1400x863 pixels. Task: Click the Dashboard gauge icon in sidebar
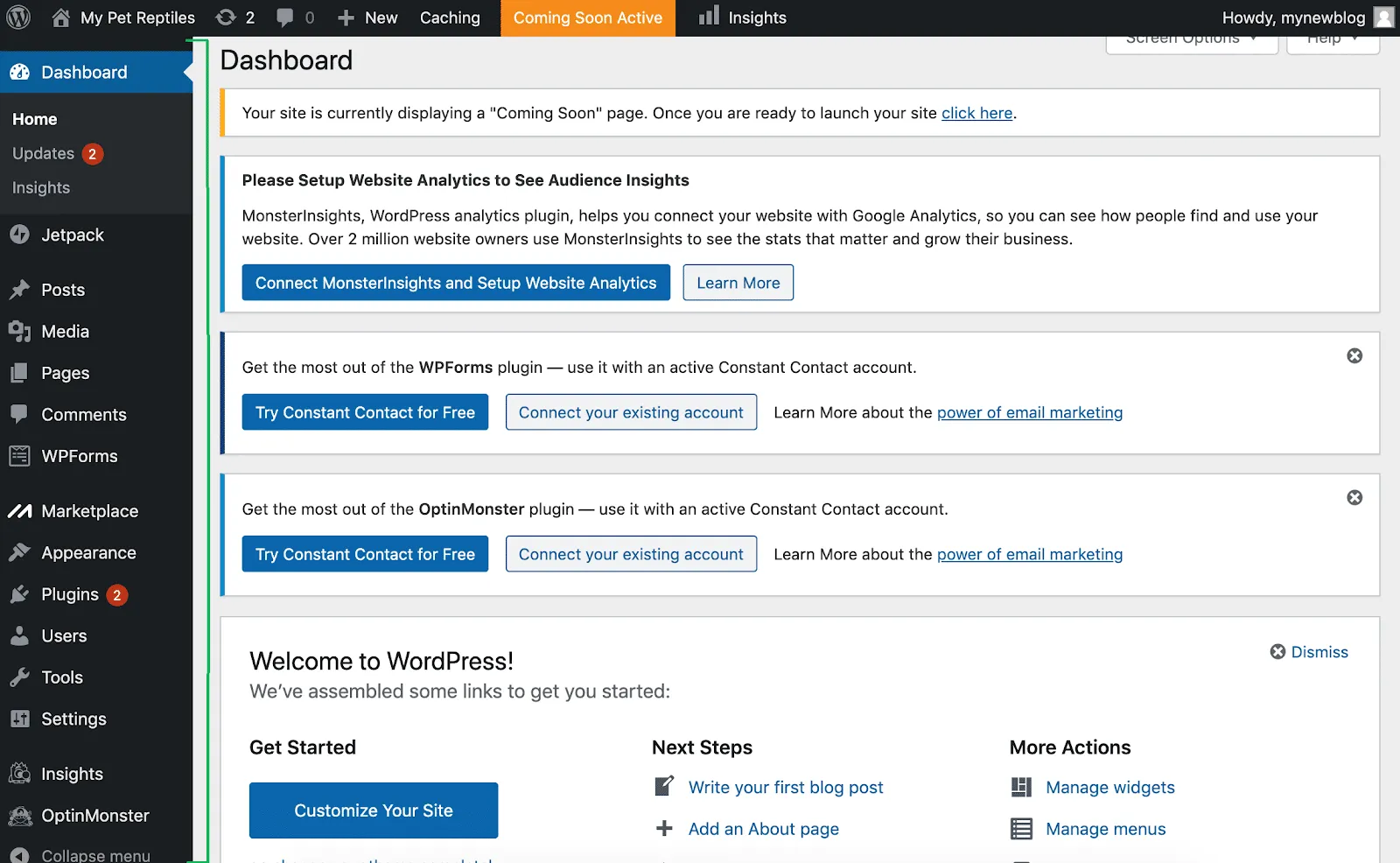tap(20, 73)
